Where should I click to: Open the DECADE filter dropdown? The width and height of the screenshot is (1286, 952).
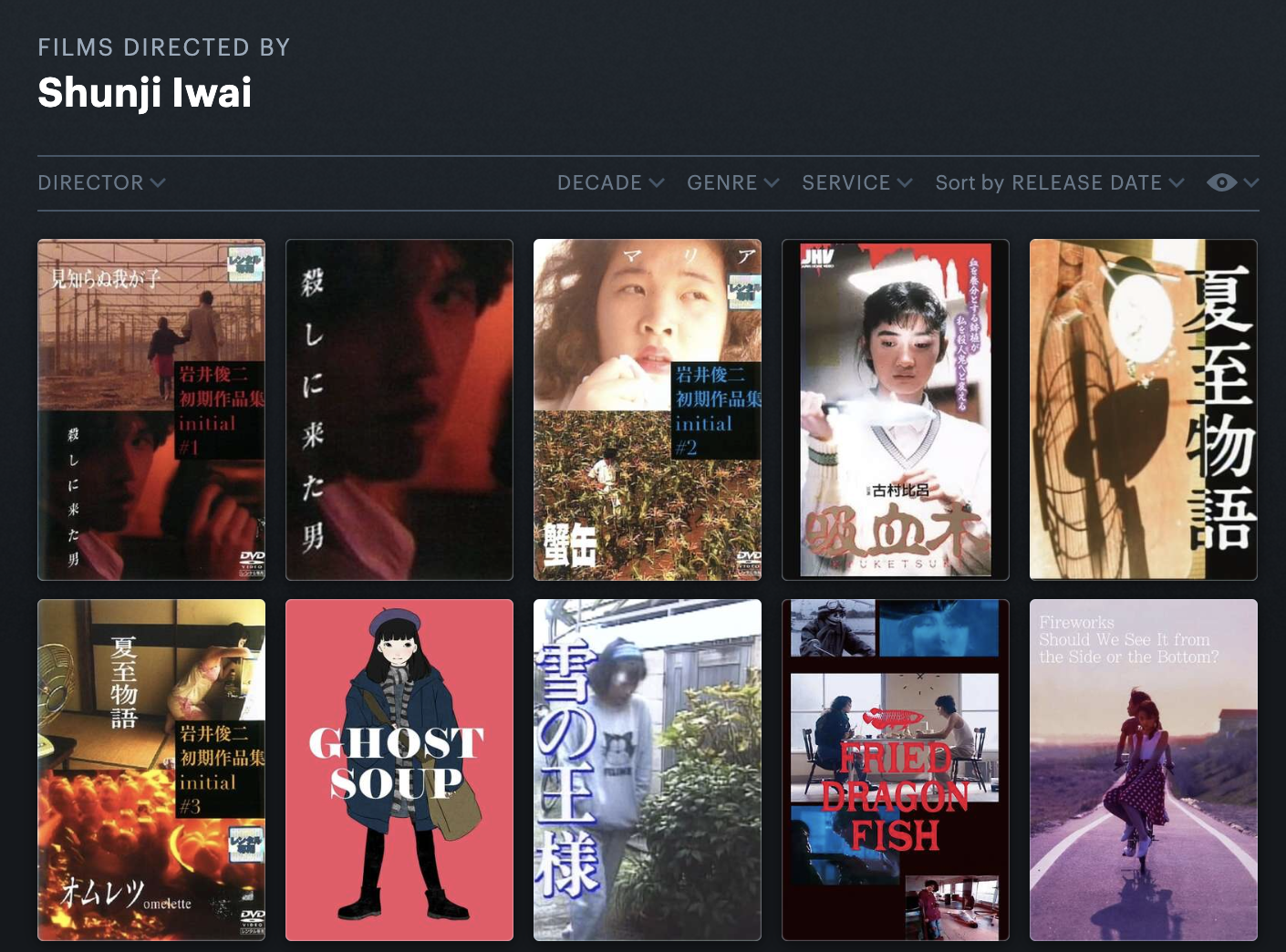(610, 182)
